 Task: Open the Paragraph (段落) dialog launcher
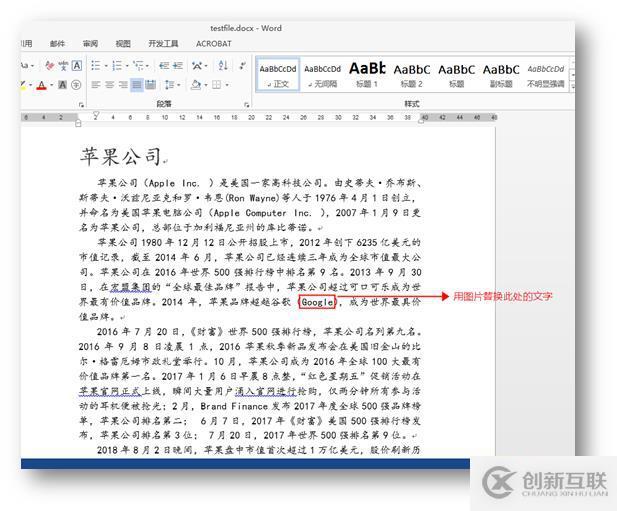click(246, 105)
